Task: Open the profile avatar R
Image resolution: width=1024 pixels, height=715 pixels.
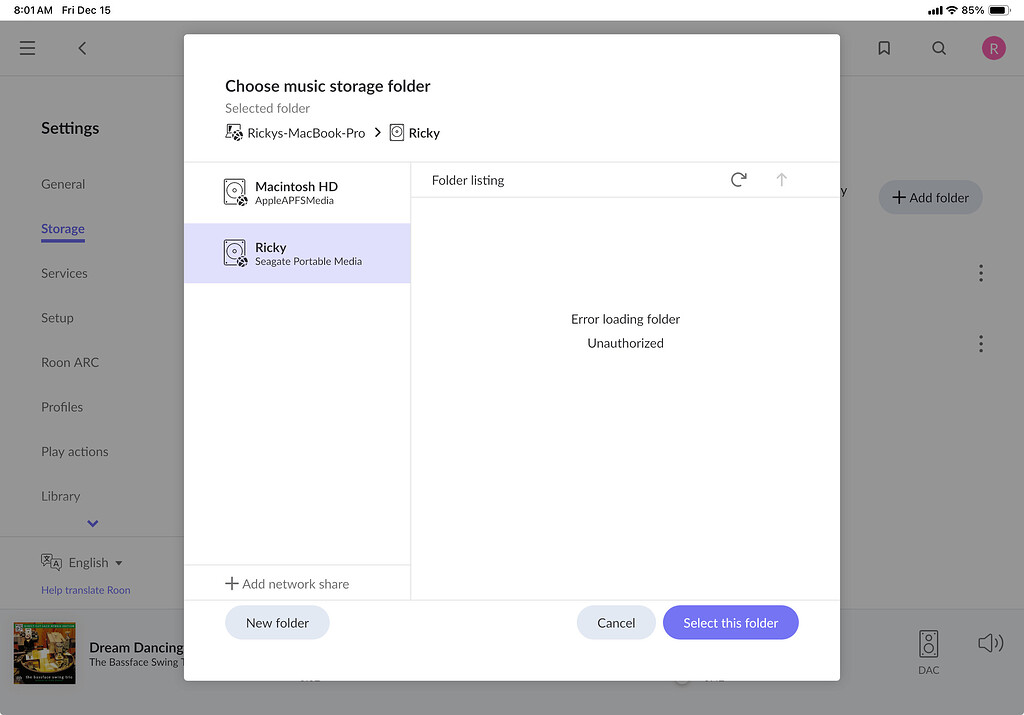Action: [993, 47]
